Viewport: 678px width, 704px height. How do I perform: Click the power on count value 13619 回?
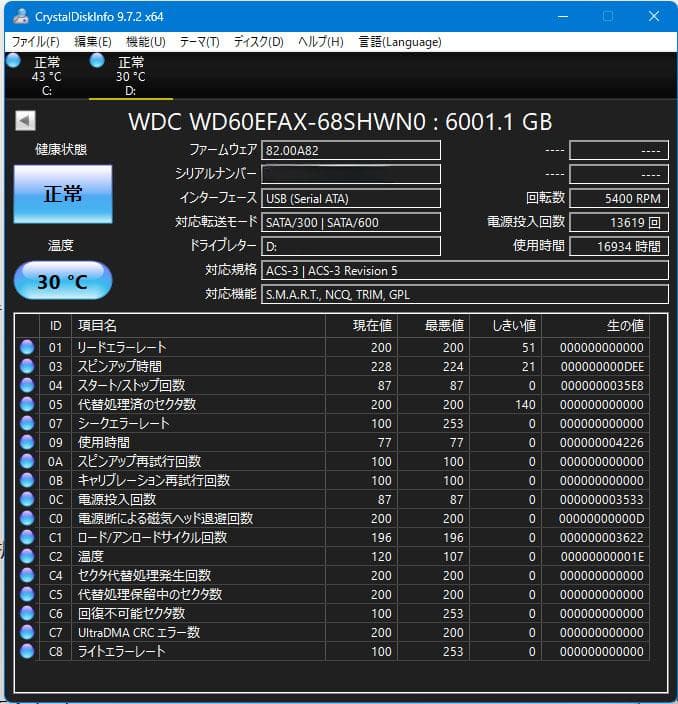619,222
